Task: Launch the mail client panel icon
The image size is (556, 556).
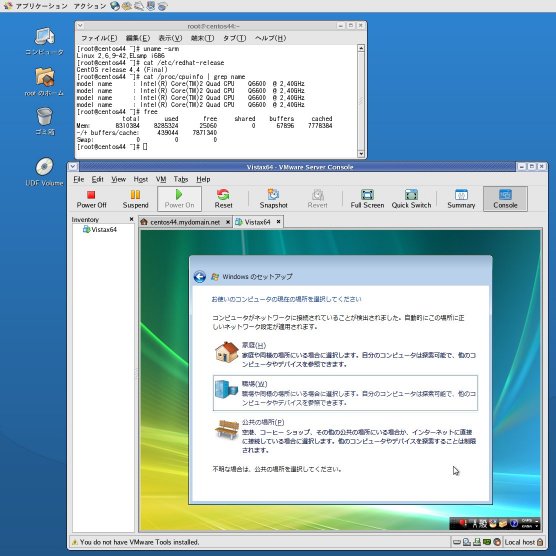Action: (127, 6)
